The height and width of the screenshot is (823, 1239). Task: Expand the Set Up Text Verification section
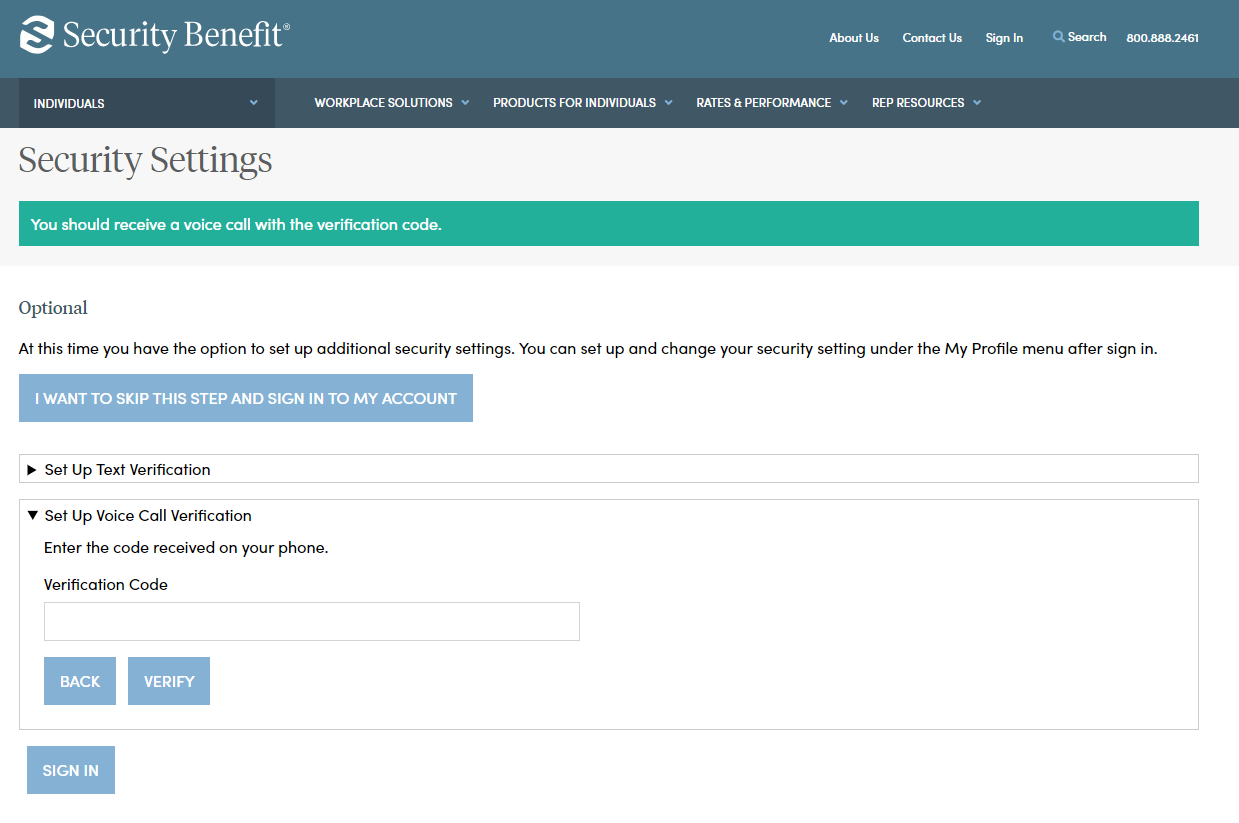click(608, 469)
